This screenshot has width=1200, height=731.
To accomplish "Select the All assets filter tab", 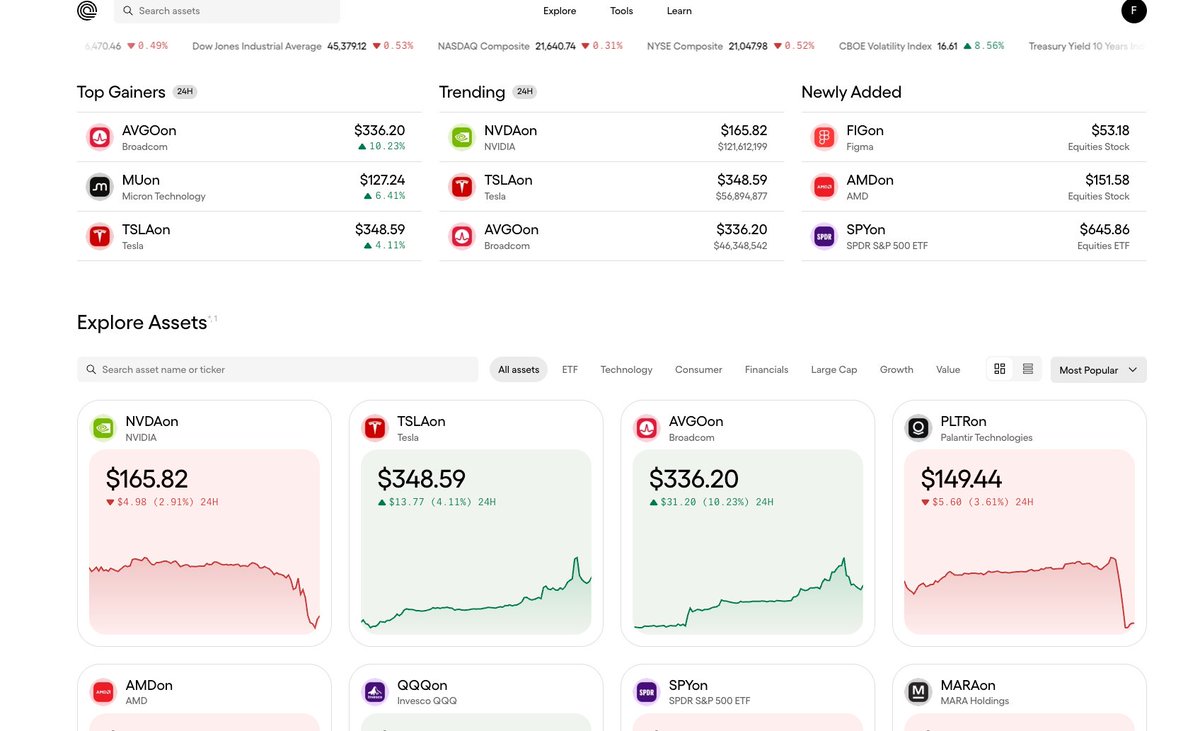I will tap(519, 370).
